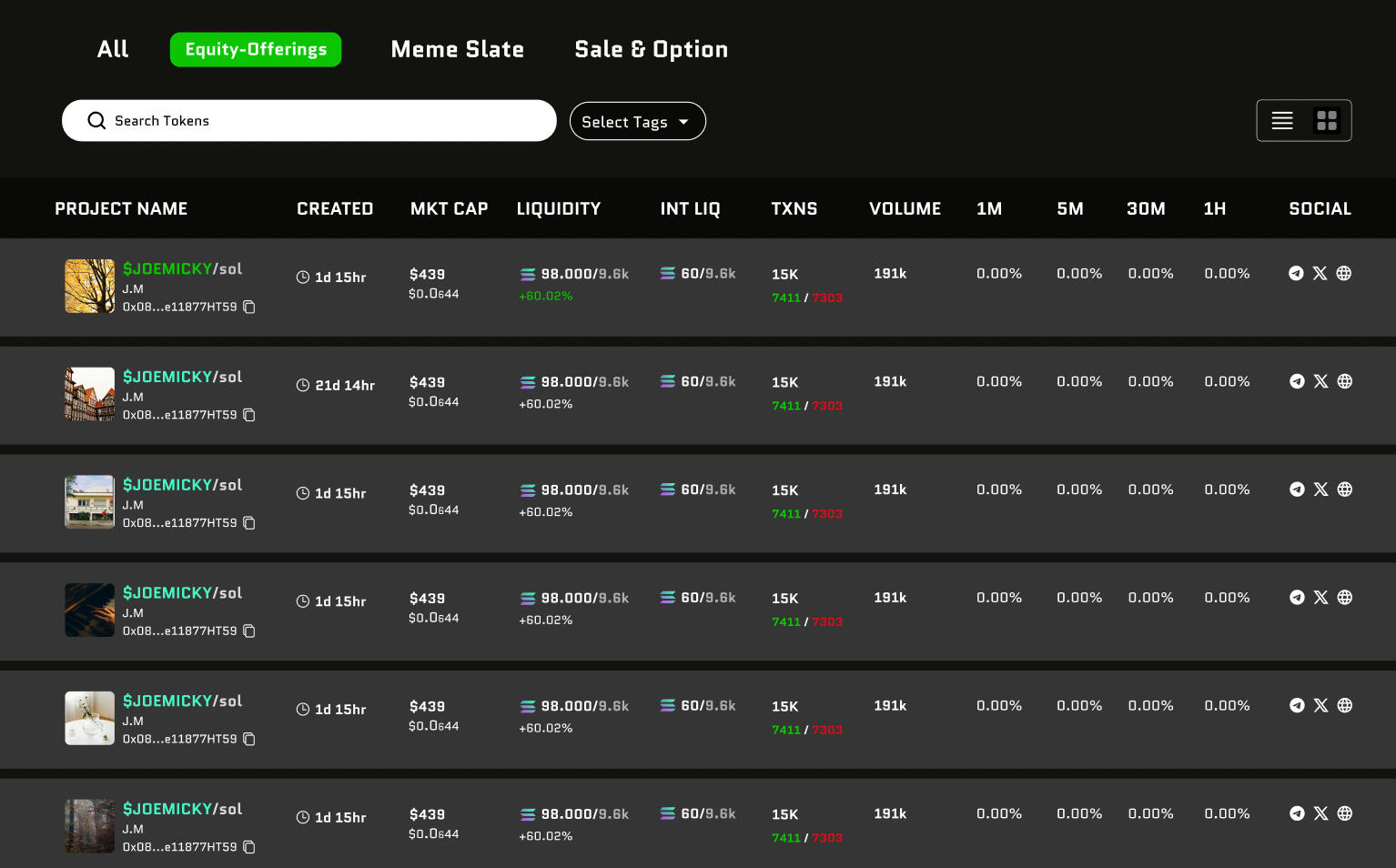Copy the first row's contract address
This screenshot has width=1396, height=868.
coord(249,308)
